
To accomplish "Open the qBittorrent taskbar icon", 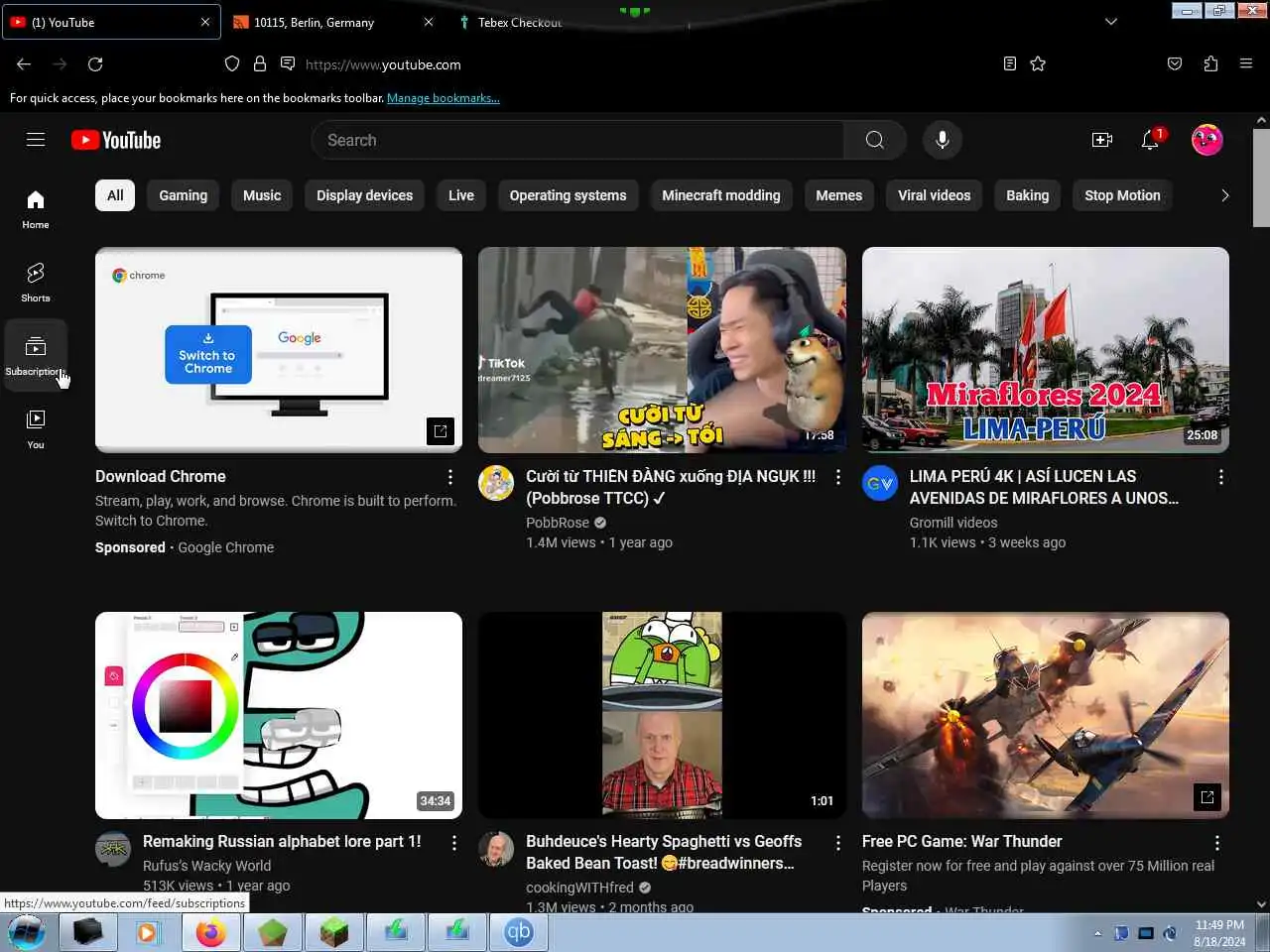I will [x=519, y=933].
